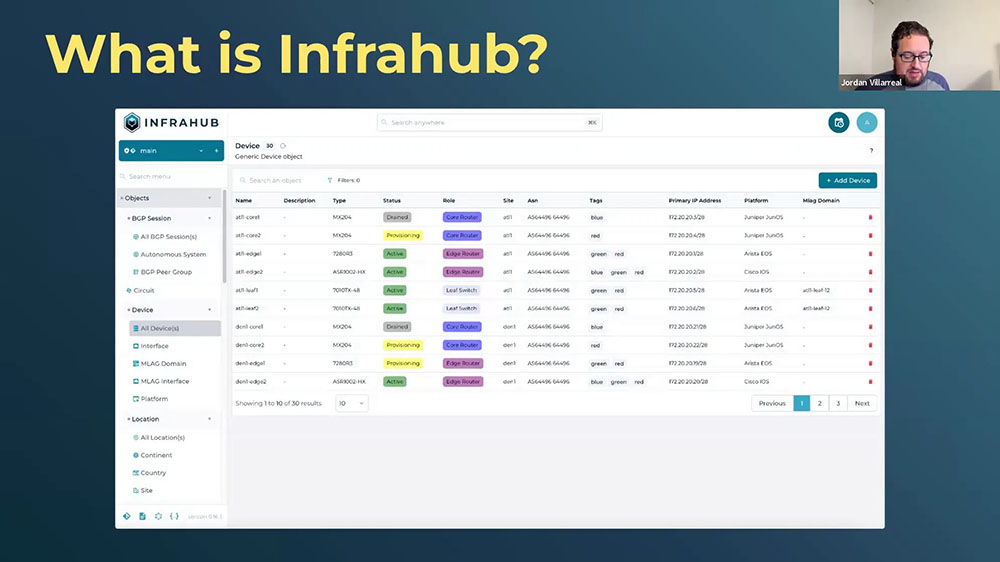Viewport: 1000px width, 562px height.
Task: Delete the den1-core2 device row
Action: click(871, 345)
